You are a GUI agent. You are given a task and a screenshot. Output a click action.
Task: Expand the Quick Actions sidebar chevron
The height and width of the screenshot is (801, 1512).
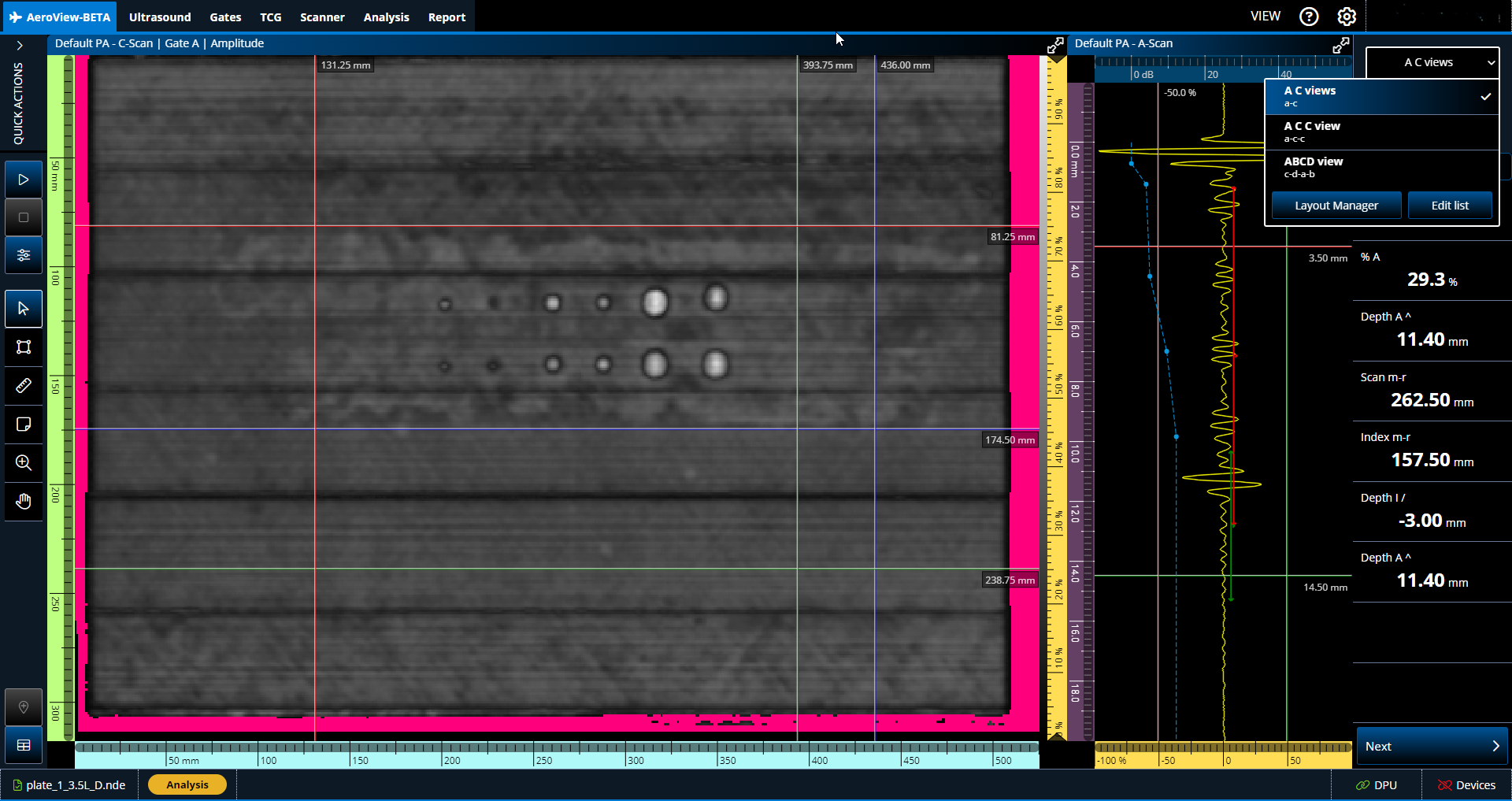coord(20,46)
